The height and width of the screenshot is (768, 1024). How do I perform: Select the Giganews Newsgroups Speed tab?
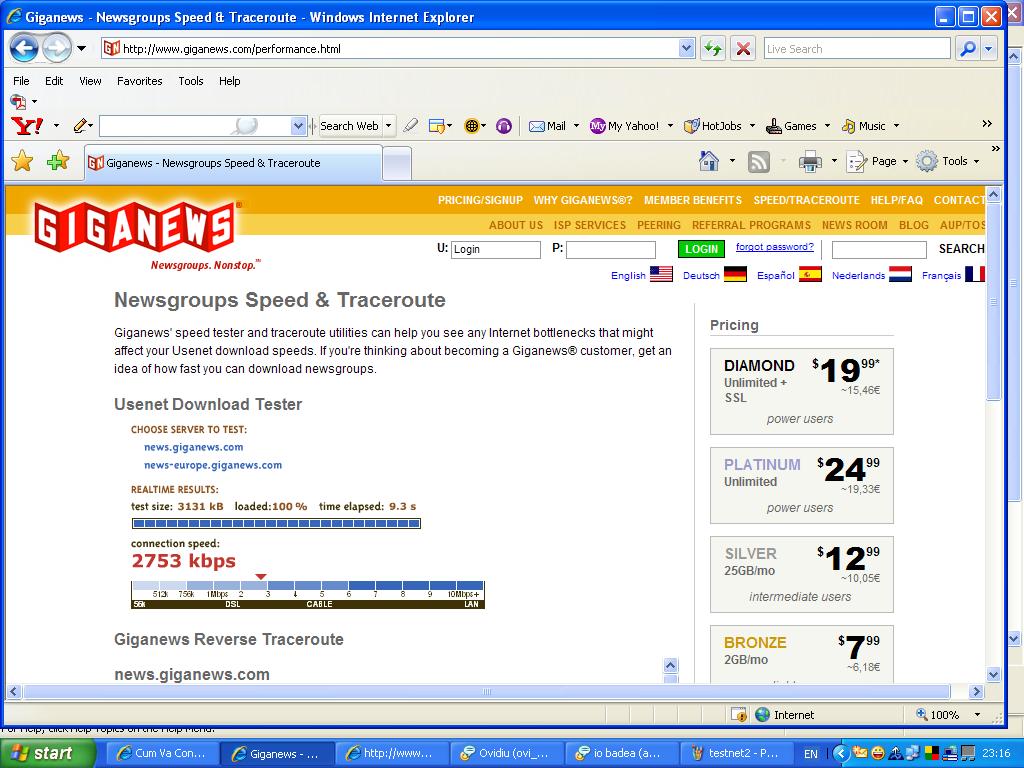[233, 163]
